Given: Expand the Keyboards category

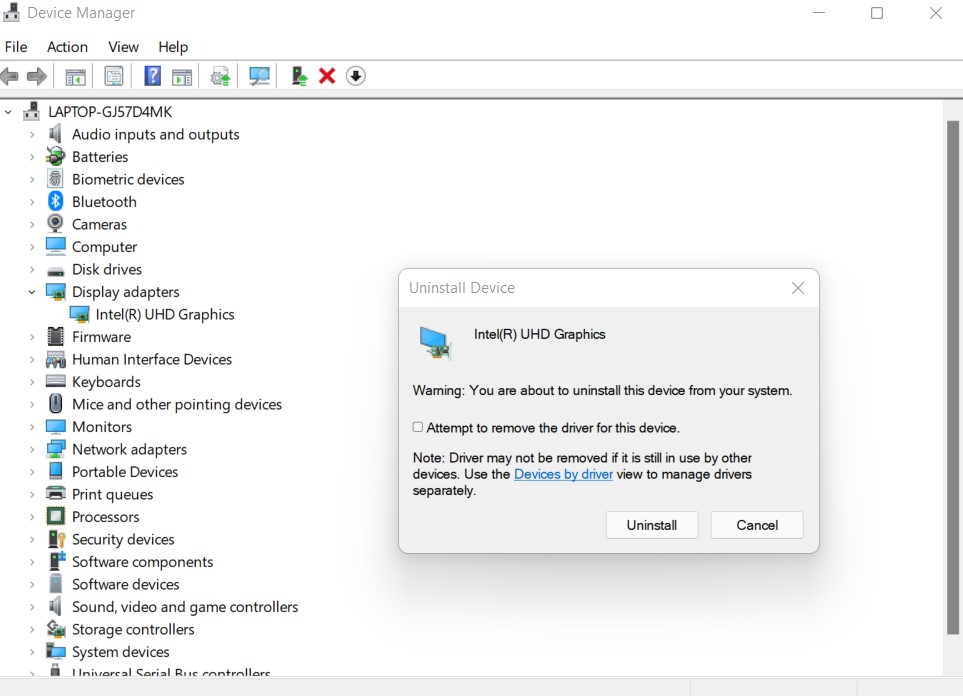Looking at the screenshot, I should tap(32, 382).
